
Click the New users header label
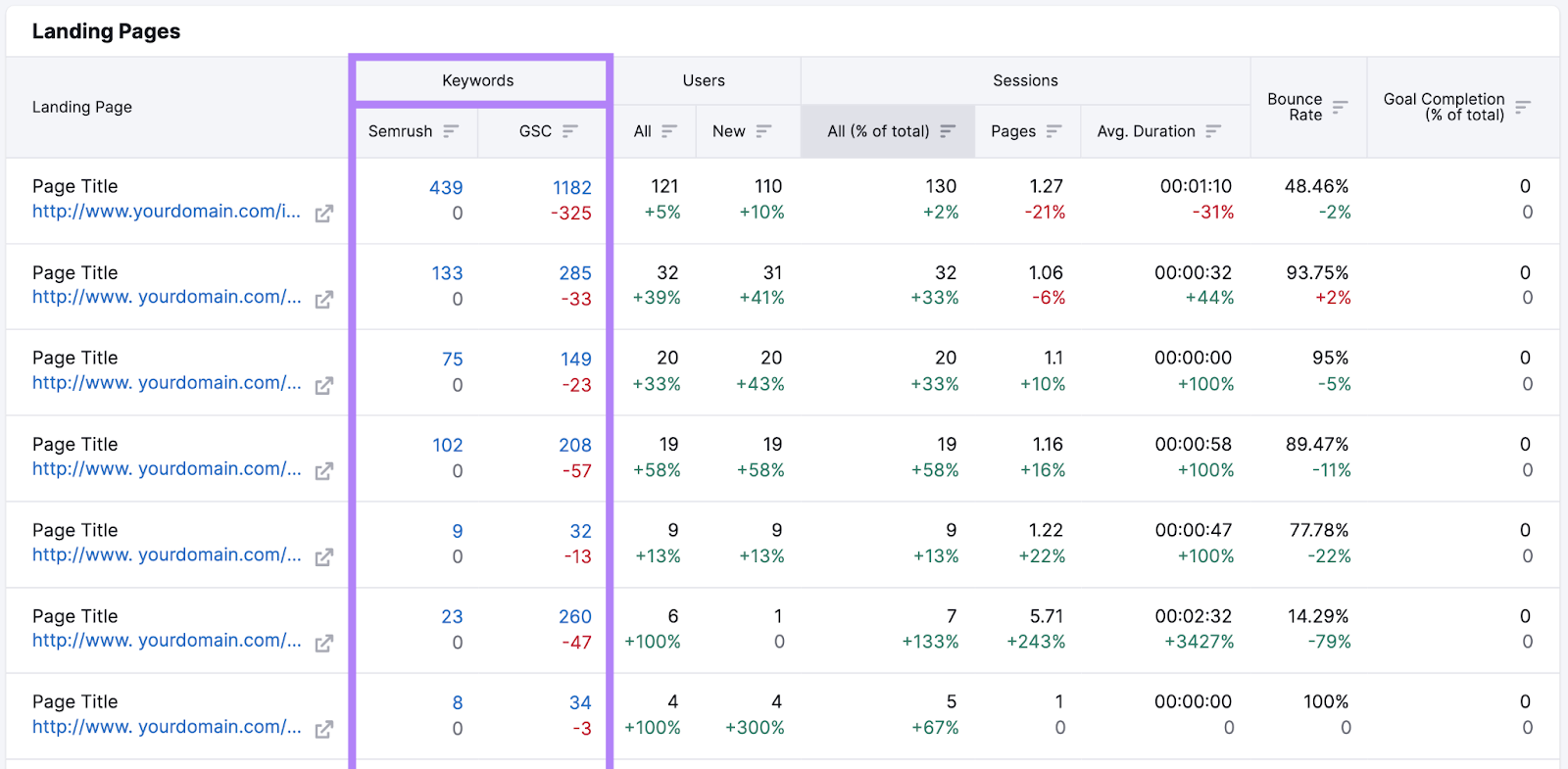[x=728, y=131]
